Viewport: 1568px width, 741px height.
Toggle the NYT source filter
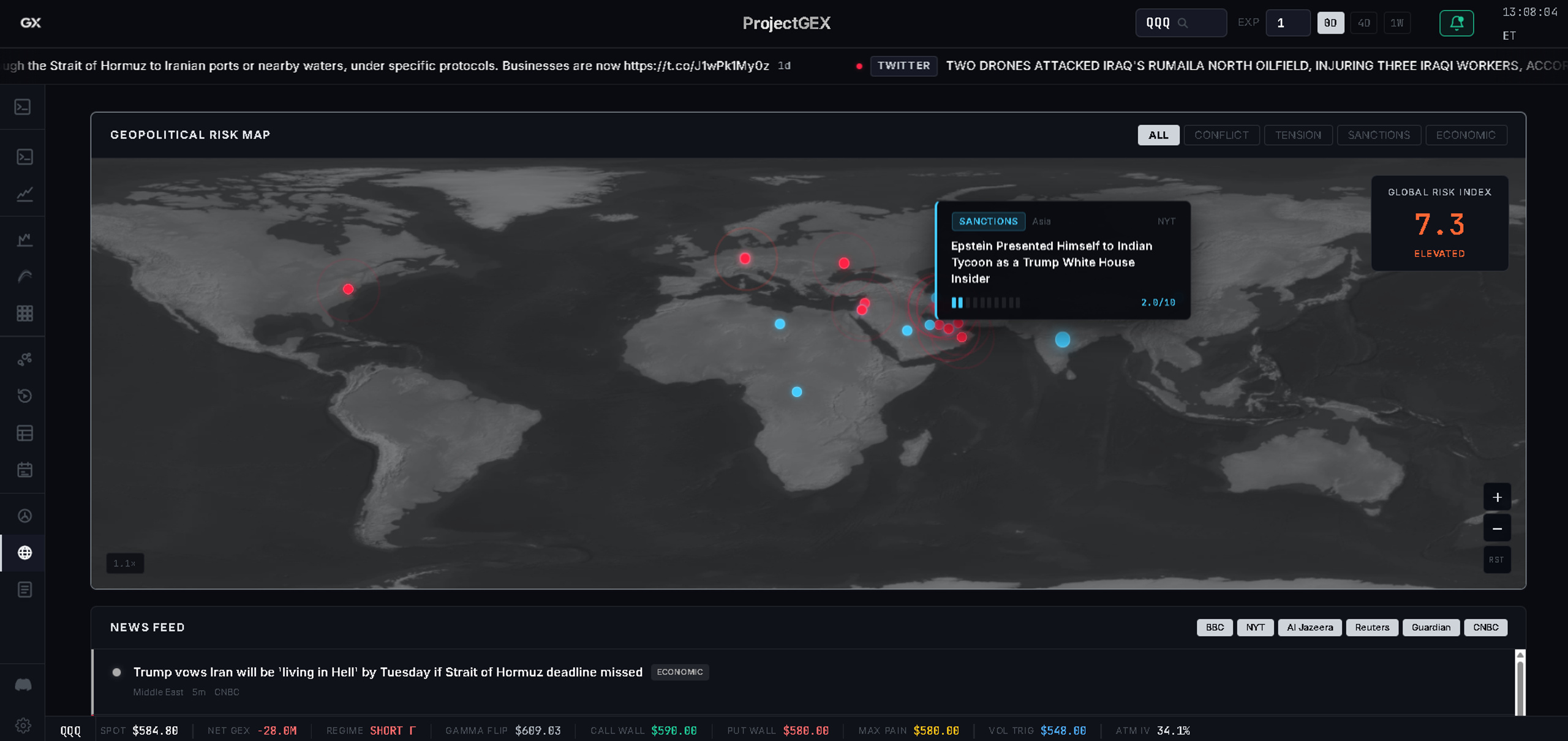(x=1255, y=627)
